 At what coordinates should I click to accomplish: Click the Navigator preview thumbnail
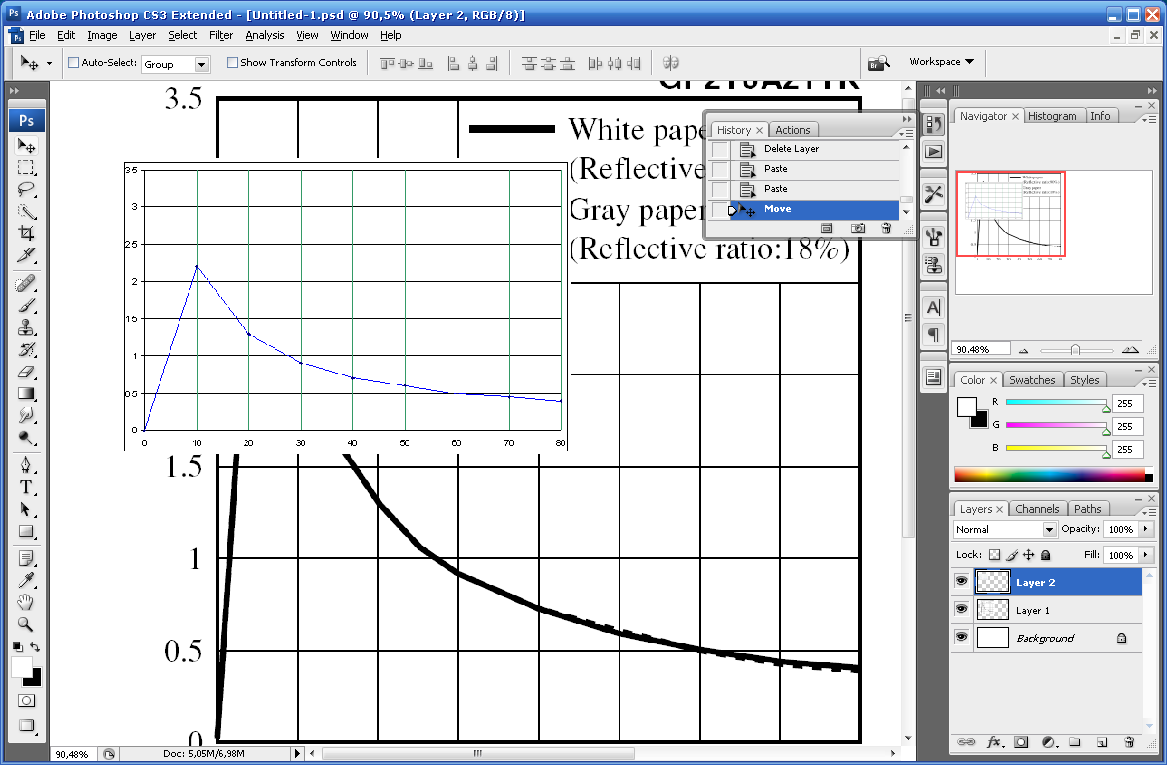[1010, 214]
